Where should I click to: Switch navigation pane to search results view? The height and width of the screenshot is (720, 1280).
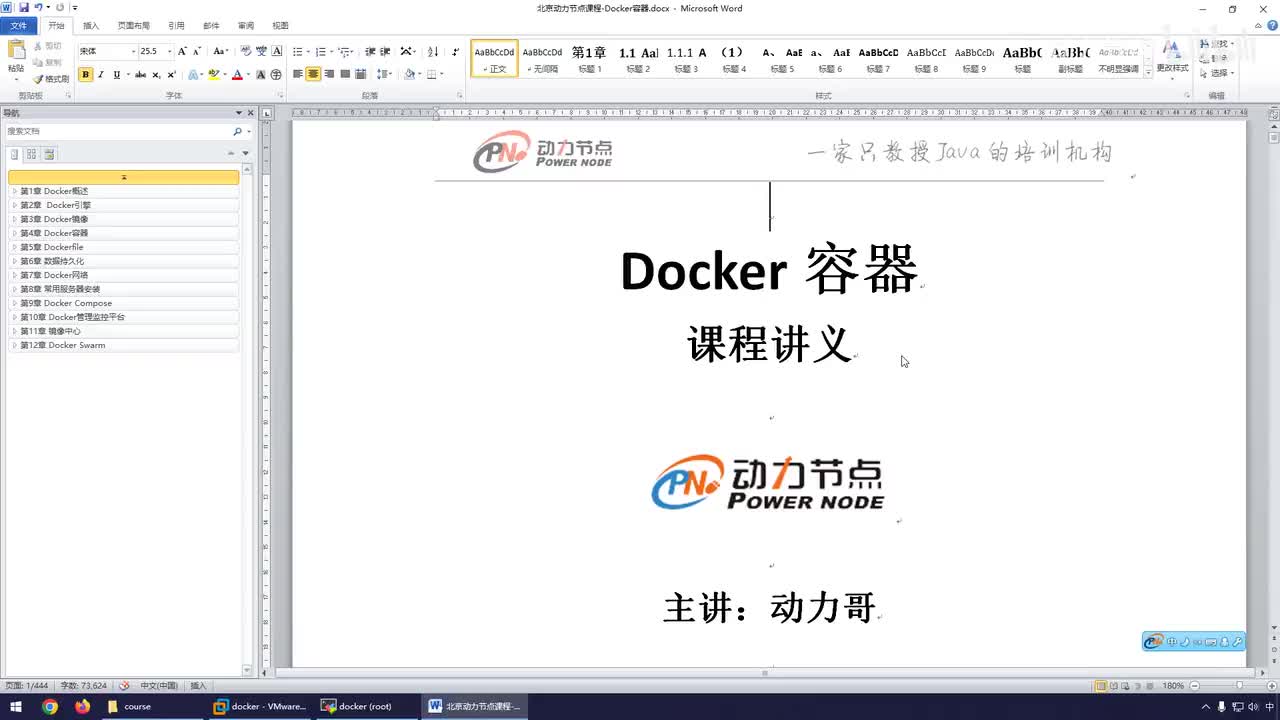coord(49,154)
